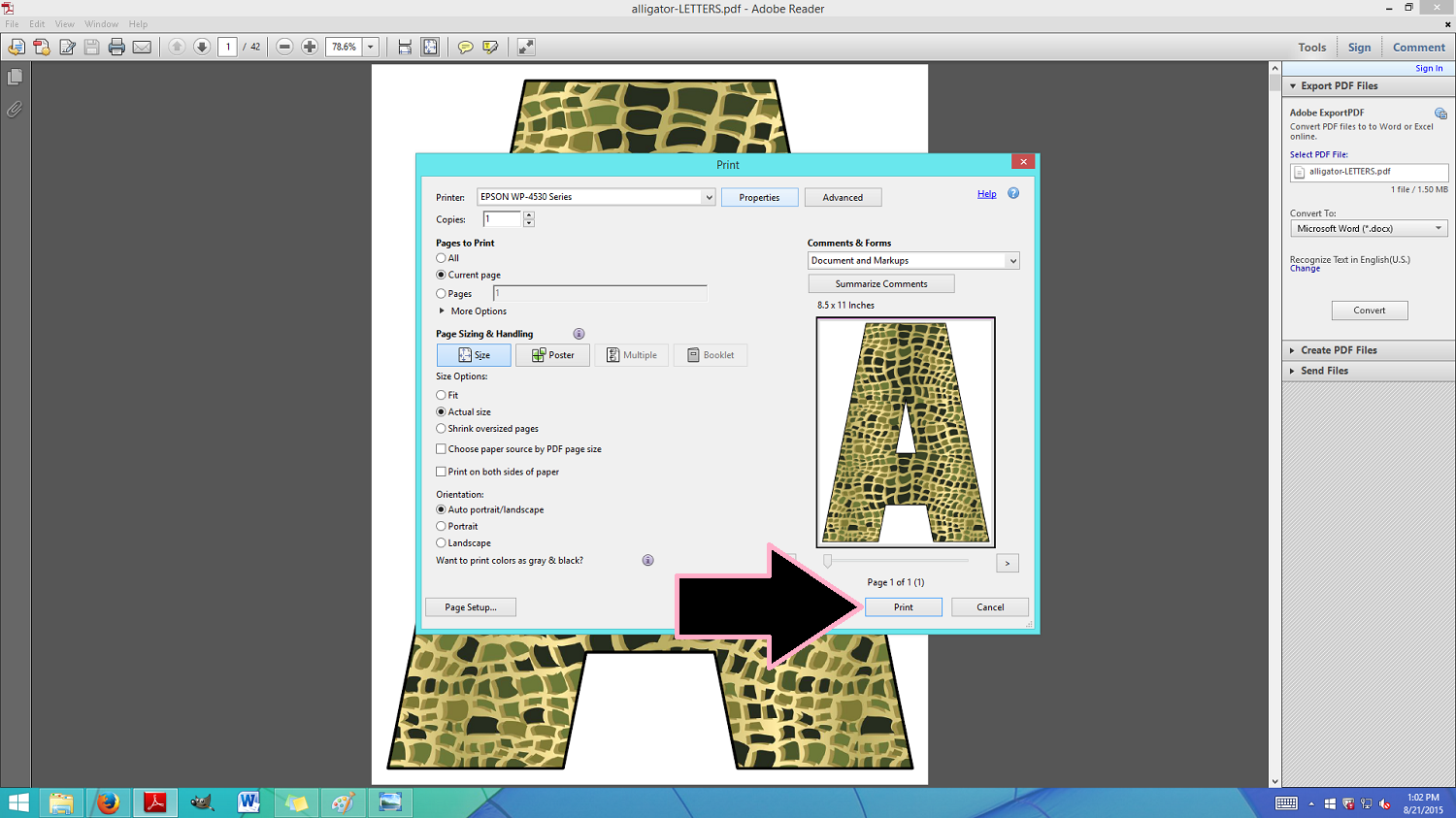Open Firefox from the taskbar
Image resolution: width=1456 pixels, height=818 pixels.
108,802
